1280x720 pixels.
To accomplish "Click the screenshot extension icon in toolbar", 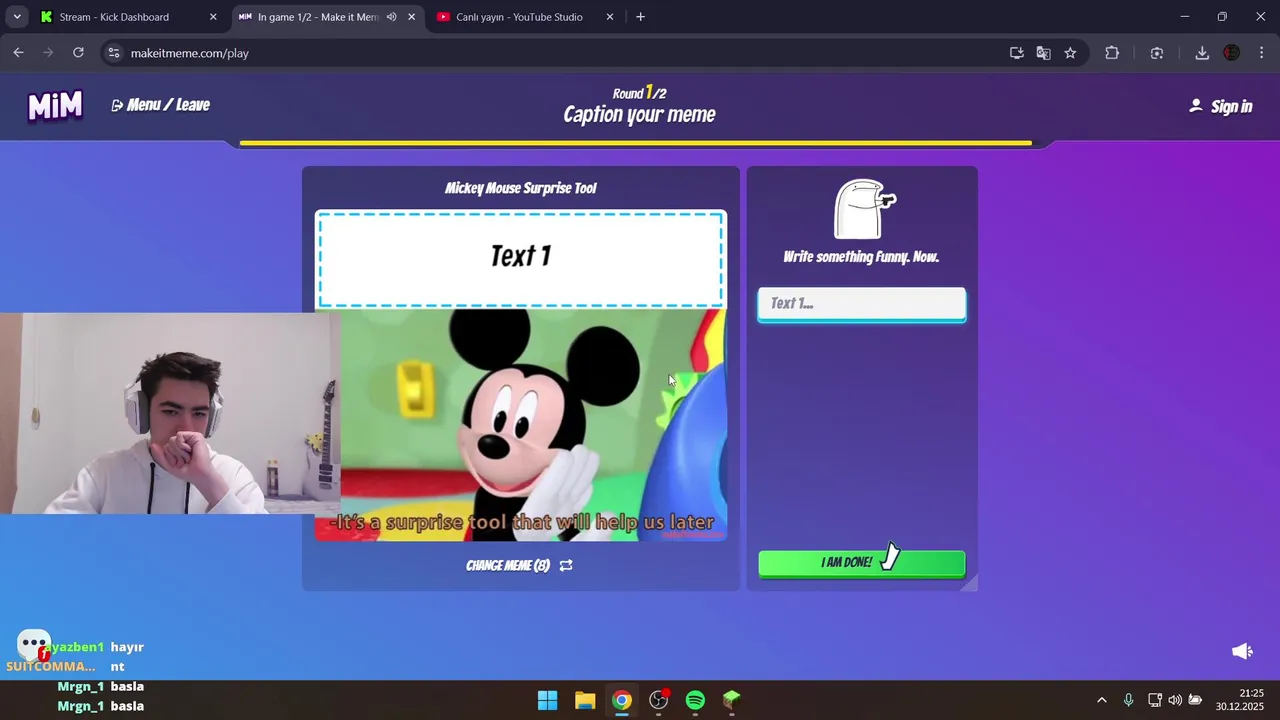I will 1157,53.
